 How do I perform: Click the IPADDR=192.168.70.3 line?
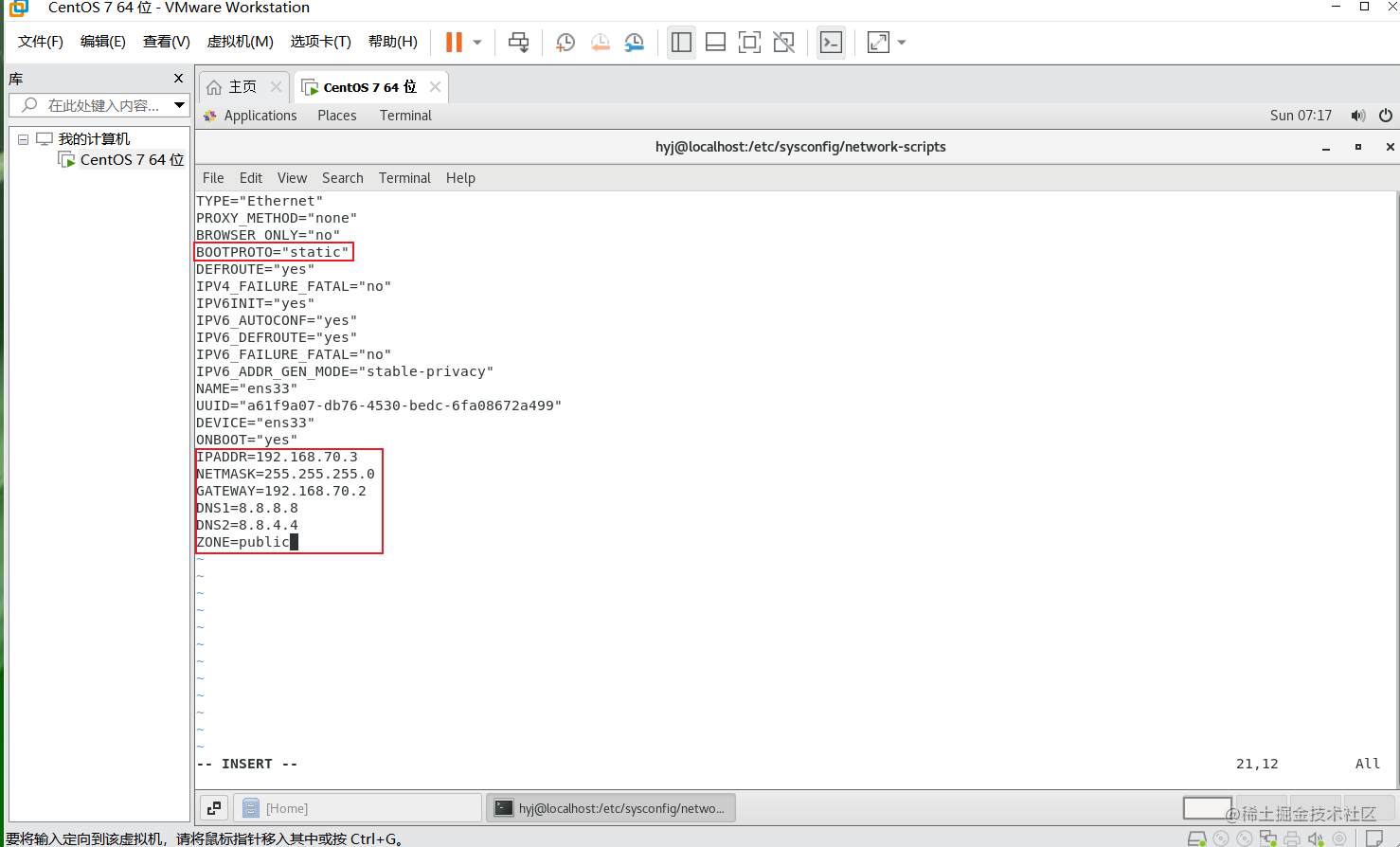click(x=277, y=457)
